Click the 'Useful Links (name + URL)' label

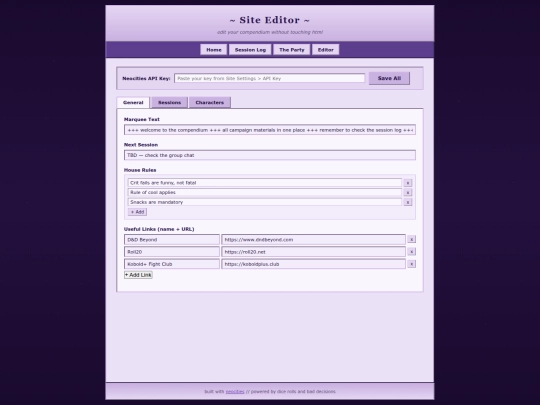tap(159, 229)
